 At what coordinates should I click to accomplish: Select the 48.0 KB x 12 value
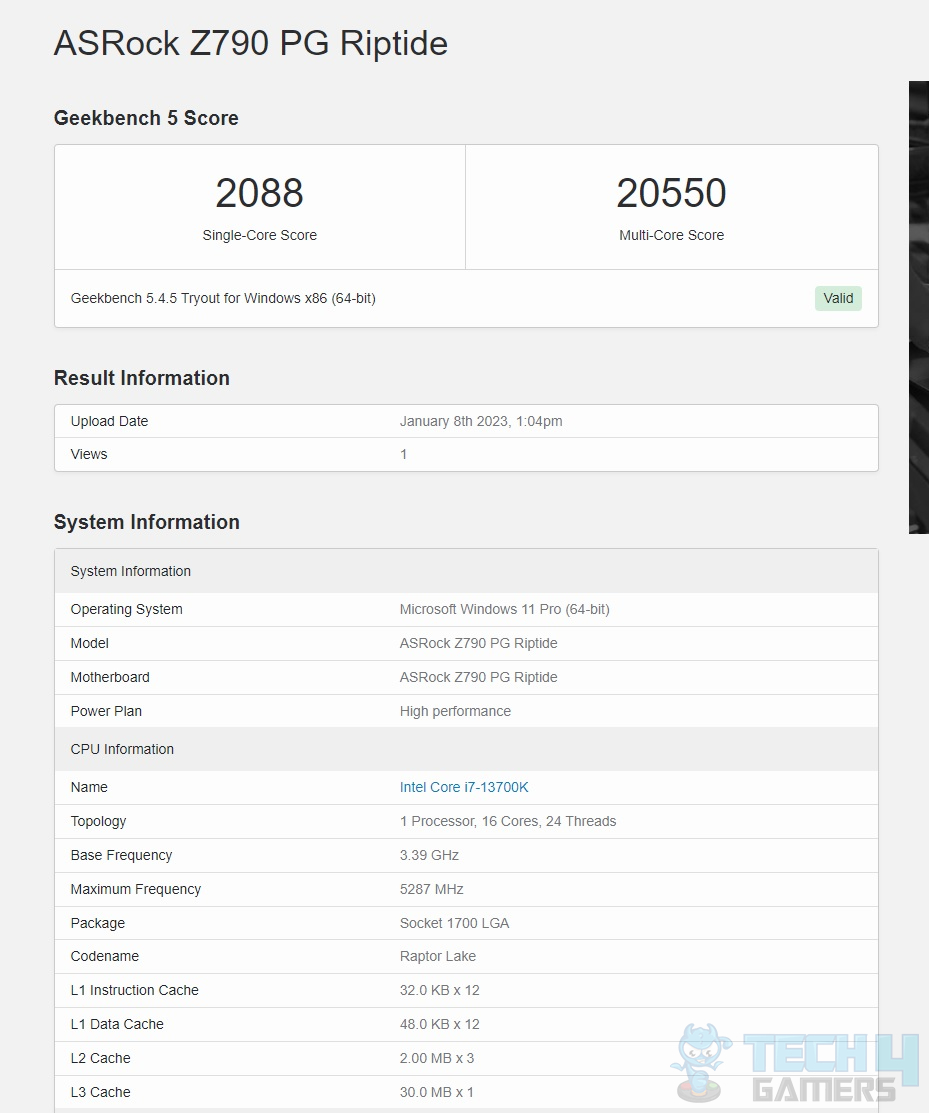[439, 1024]
